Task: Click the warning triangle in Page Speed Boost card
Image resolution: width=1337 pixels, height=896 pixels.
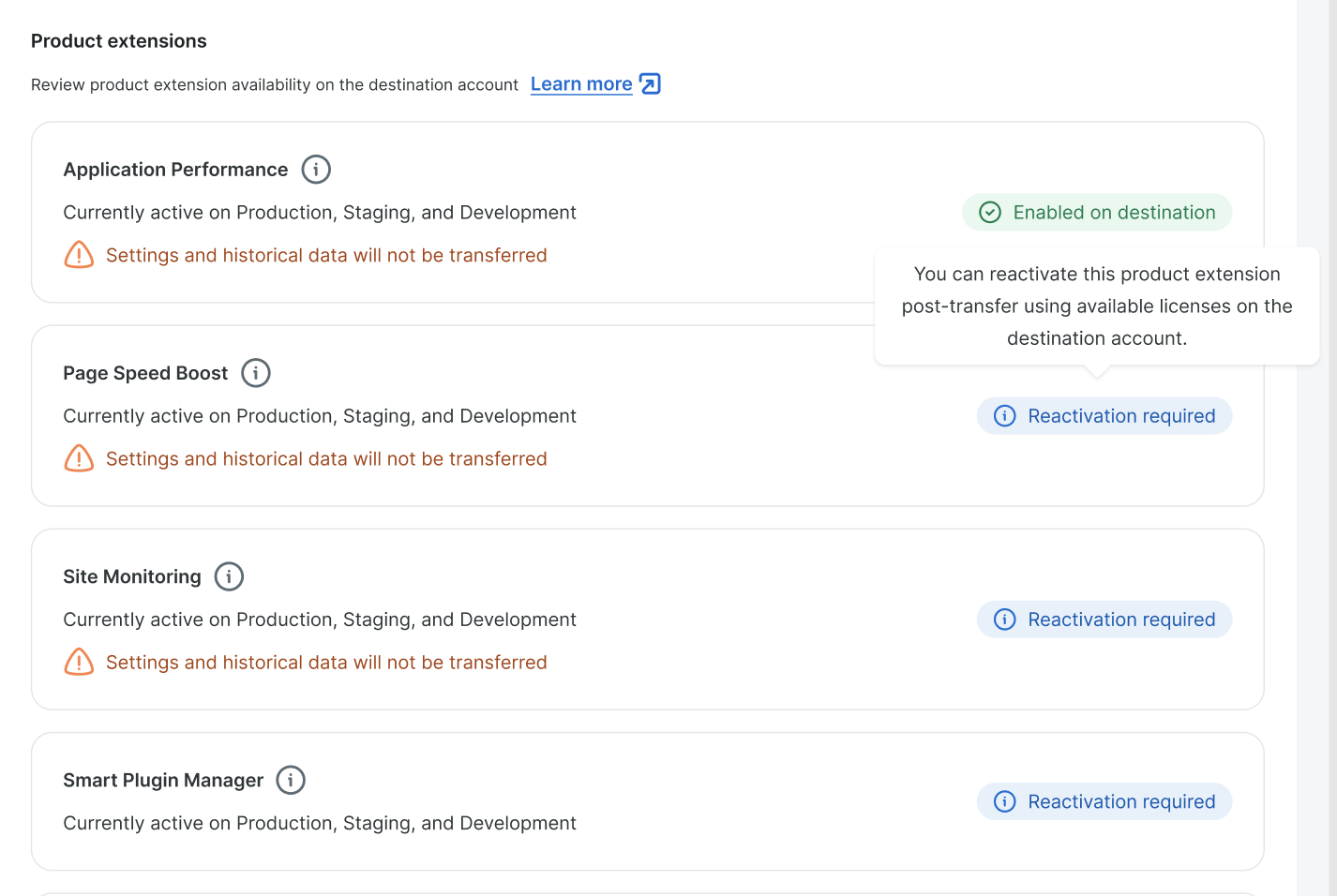Action: click(x=79, y=458)
